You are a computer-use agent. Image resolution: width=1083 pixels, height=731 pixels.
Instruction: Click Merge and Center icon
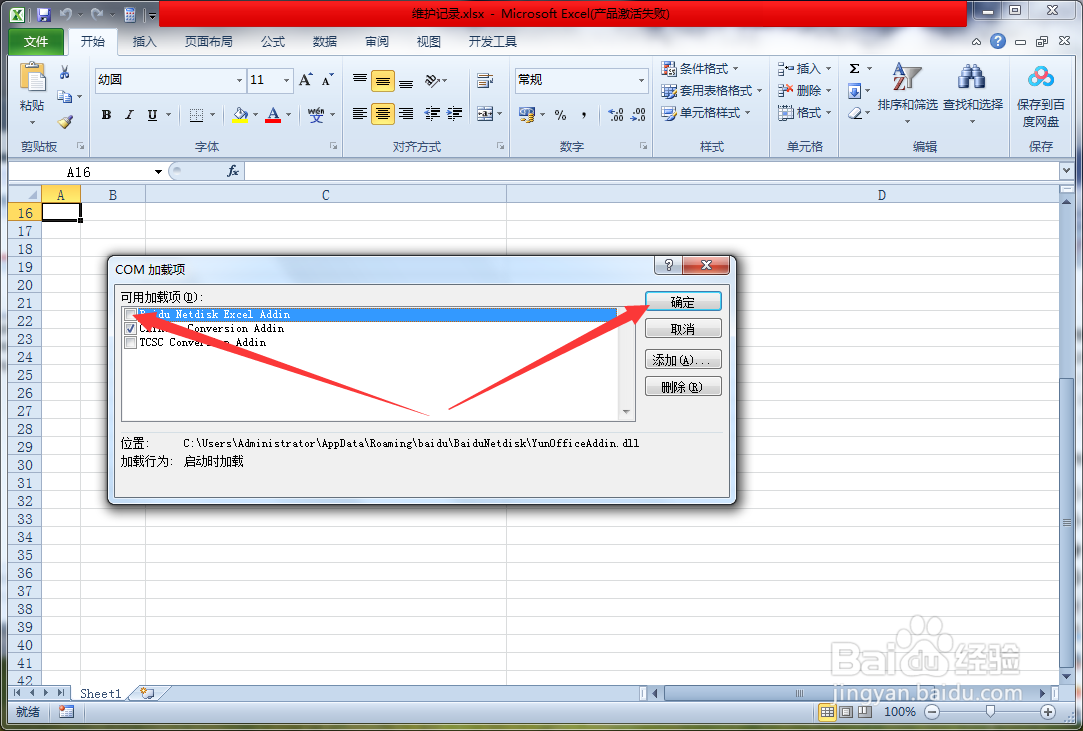pos(485,114)
